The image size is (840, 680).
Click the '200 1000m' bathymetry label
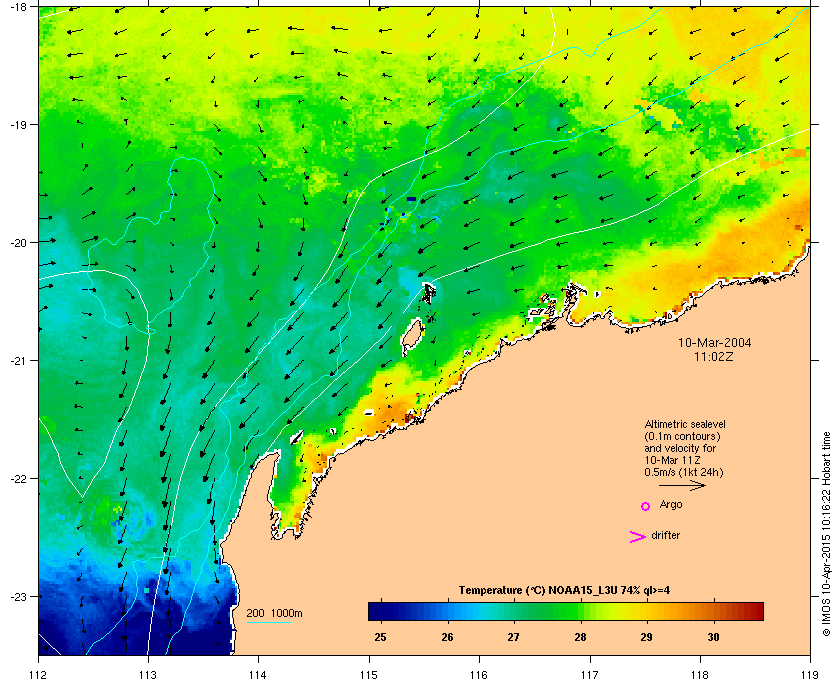(x=274, y=613)
